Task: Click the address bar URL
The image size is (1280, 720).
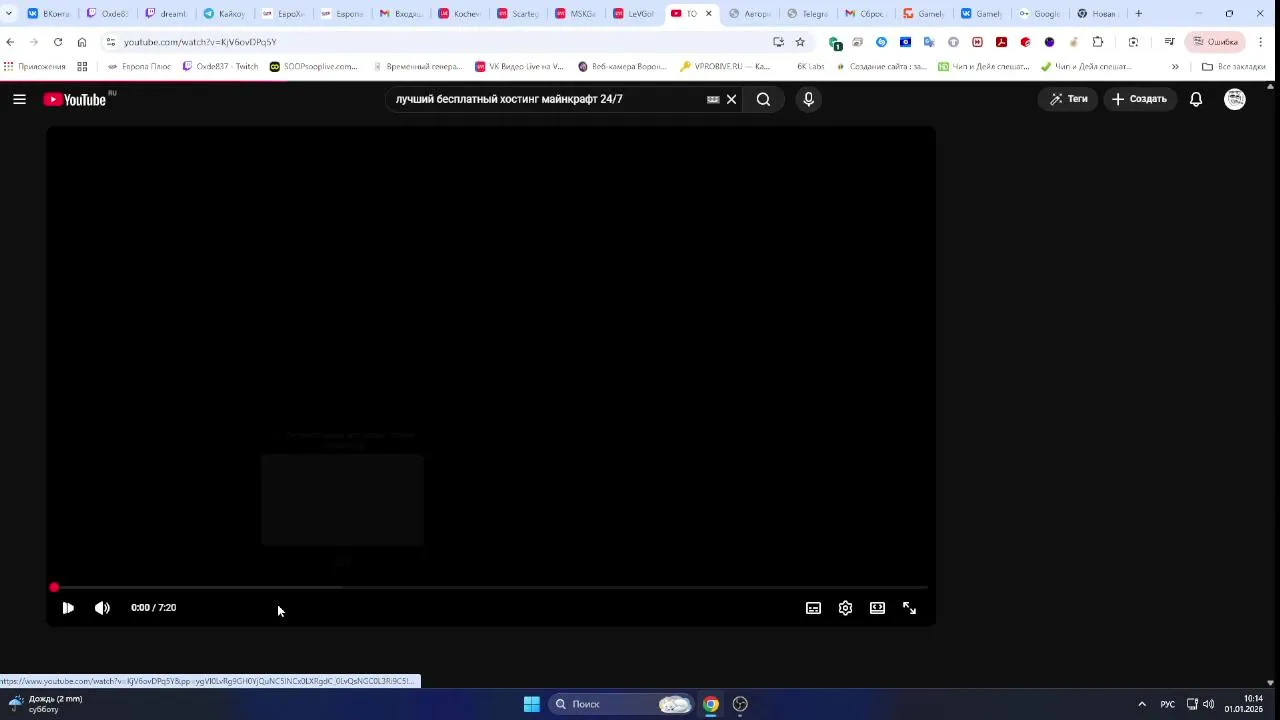Action: tap(200, 42)
